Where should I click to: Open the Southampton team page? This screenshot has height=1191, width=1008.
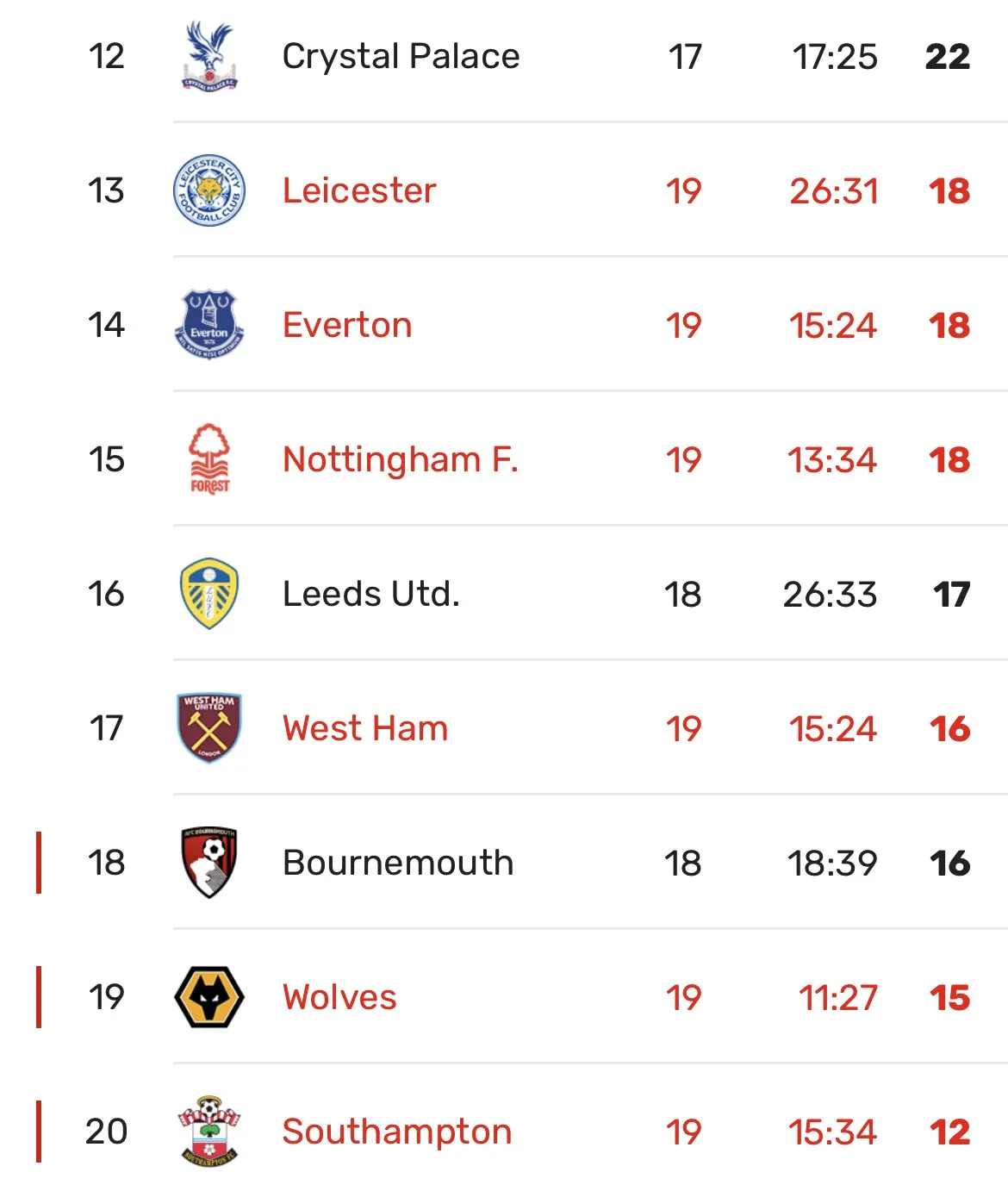click(397, 1132)
